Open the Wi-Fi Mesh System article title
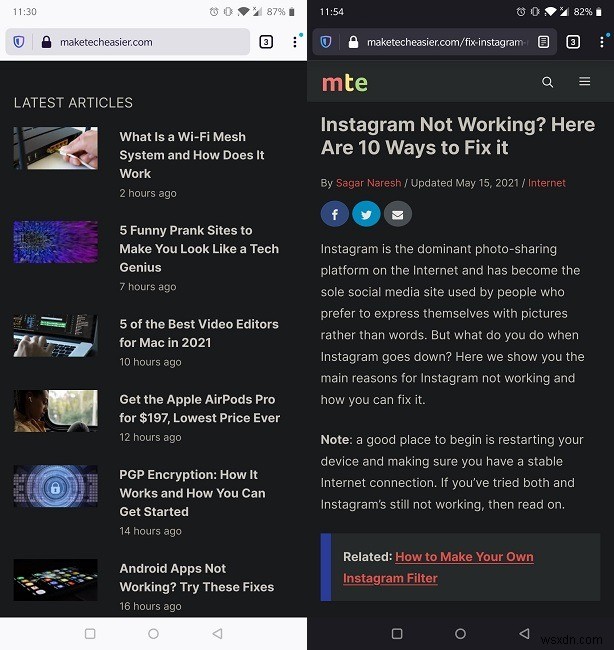Viewport: 614px width, 650px height. tap(192, 155)
